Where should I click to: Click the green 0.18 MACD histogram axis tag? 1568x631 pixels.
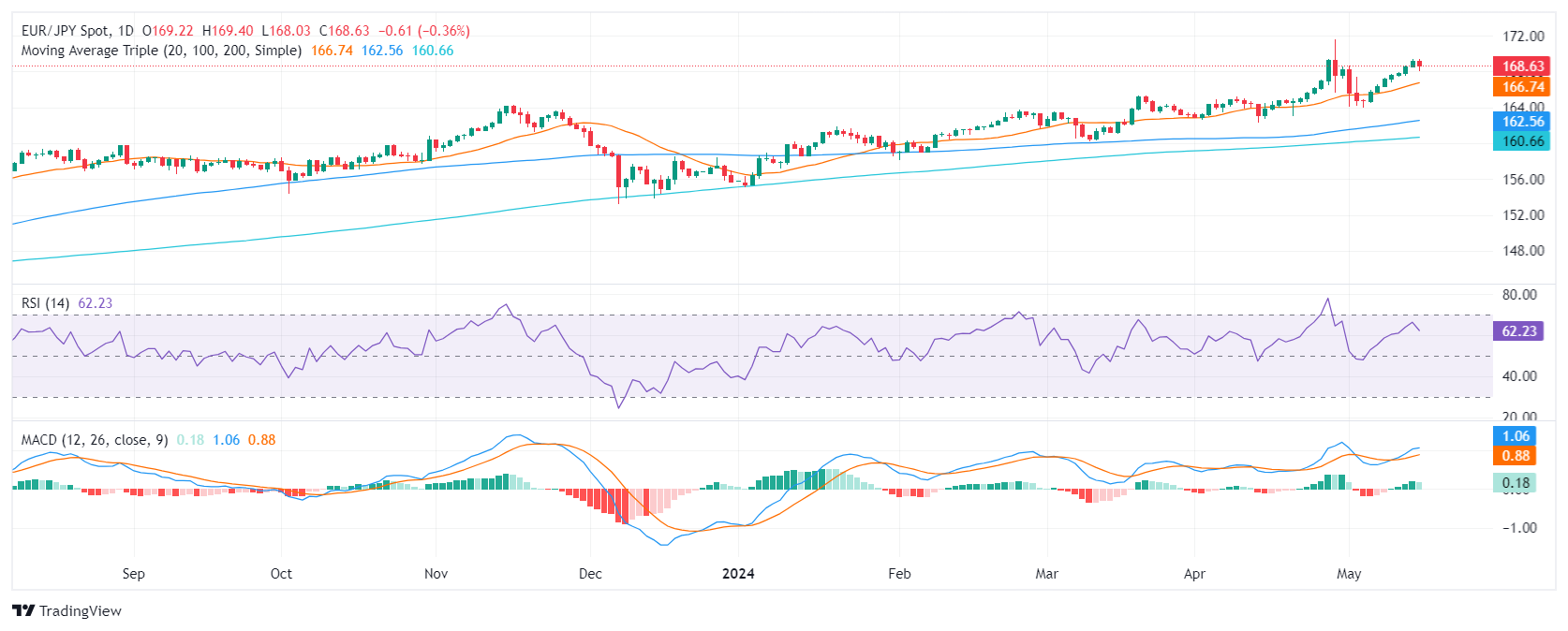click(x=1516, y=483)
